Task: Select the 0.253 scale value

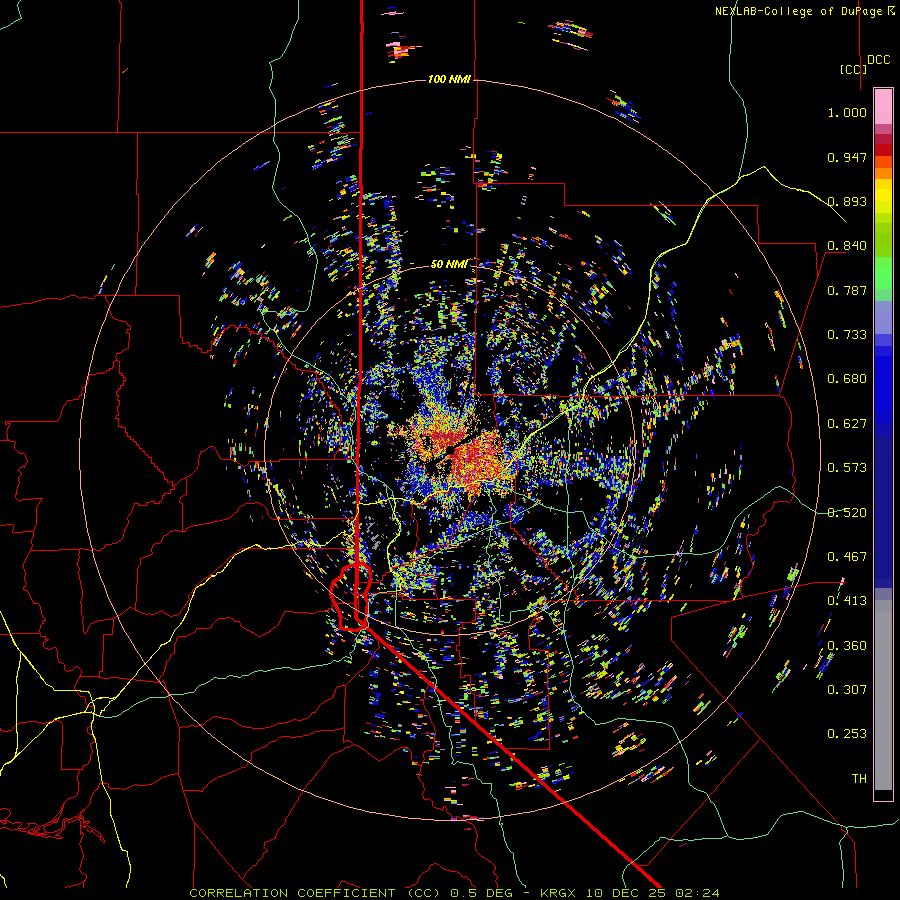Action: (847, 734)
